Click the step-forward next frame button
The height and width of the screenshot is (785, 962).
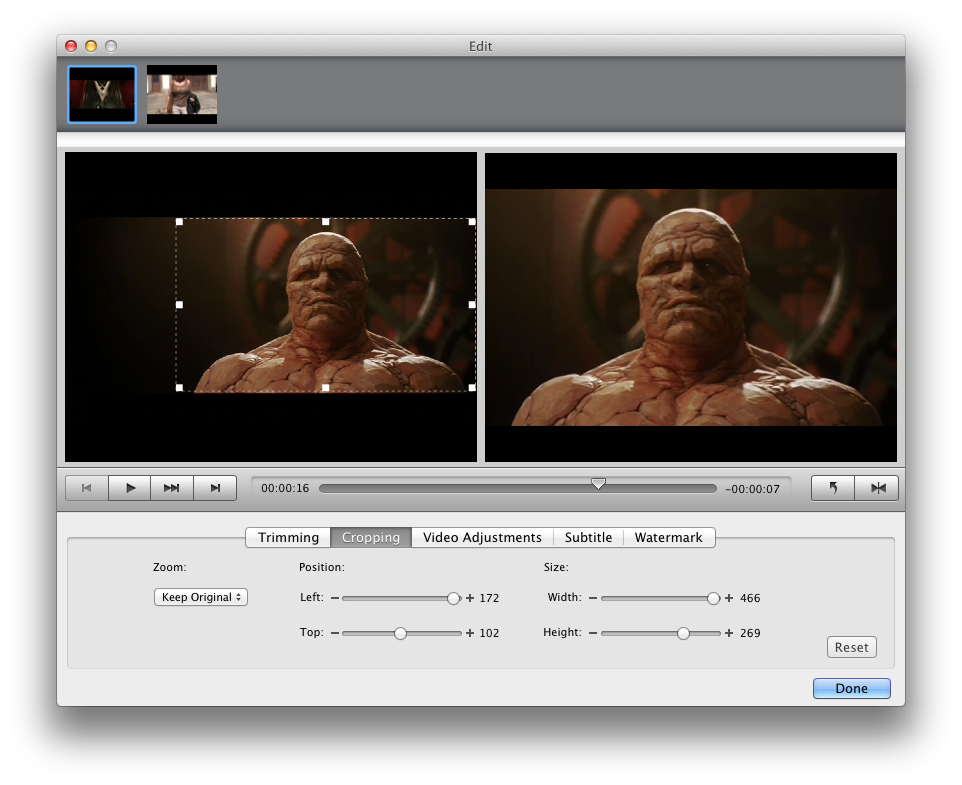215,488
